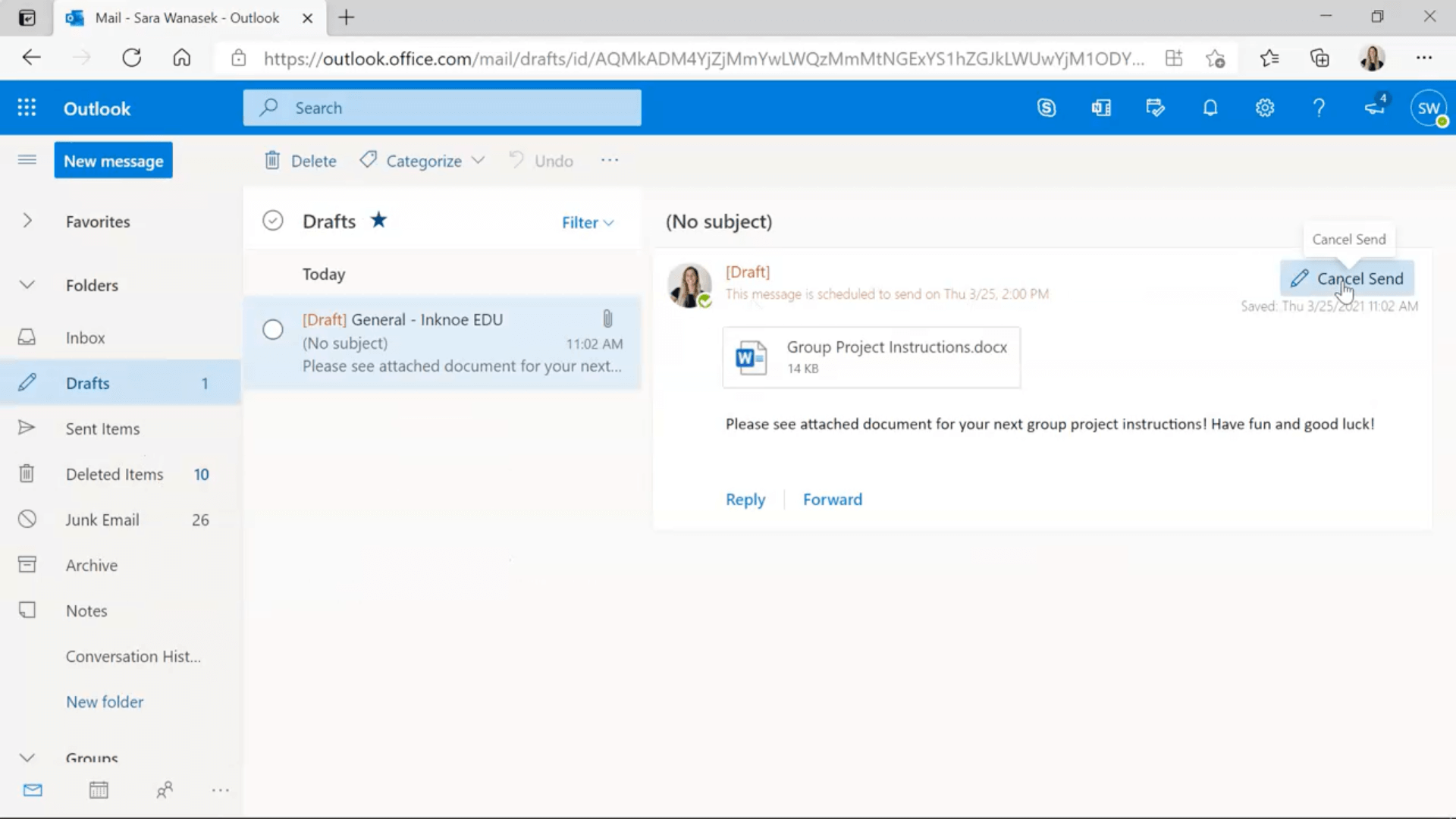1456x819 pixels.
Task: Open the Skype for Business icon
Action: point(1047,108)
